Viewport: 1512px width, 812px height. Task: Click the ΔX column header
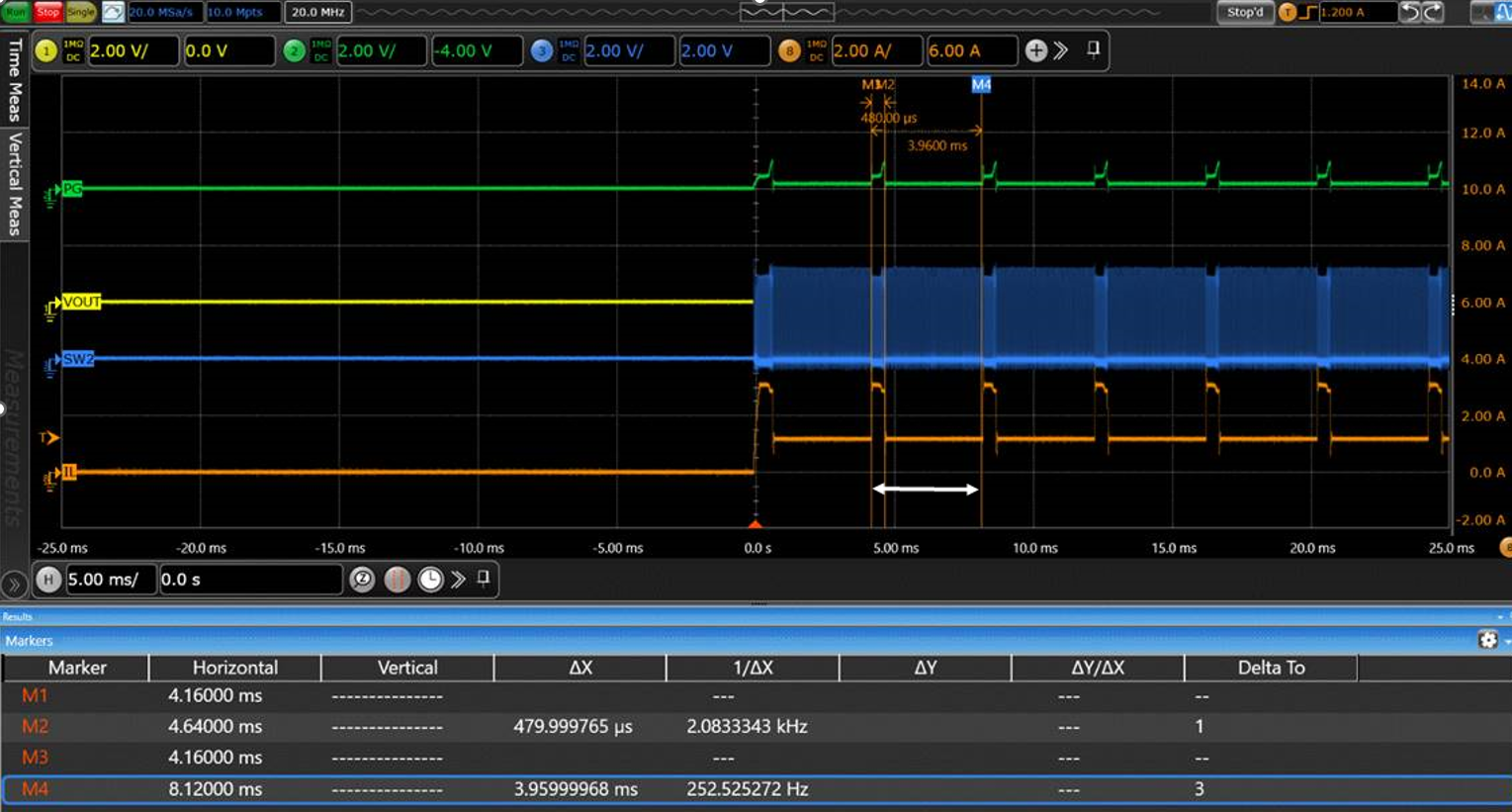click(x=580, y=668)
